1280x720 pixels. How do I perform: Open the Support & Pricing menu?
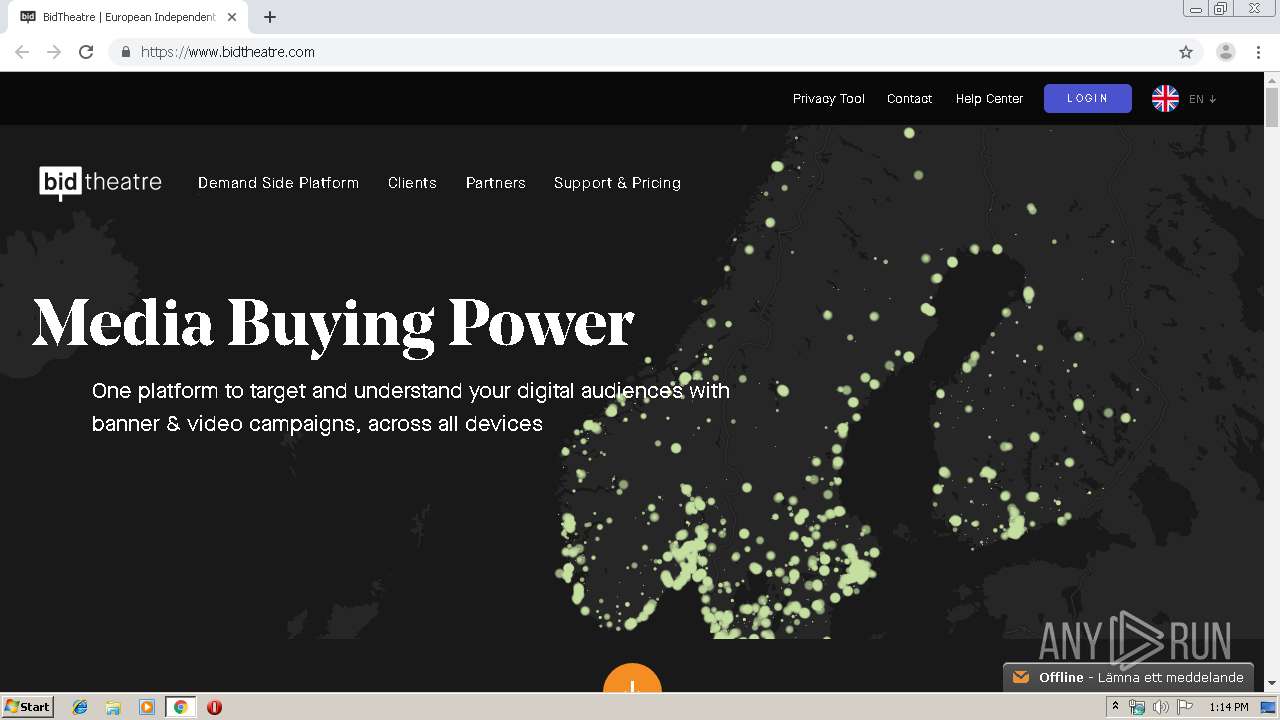coord(617,183)
